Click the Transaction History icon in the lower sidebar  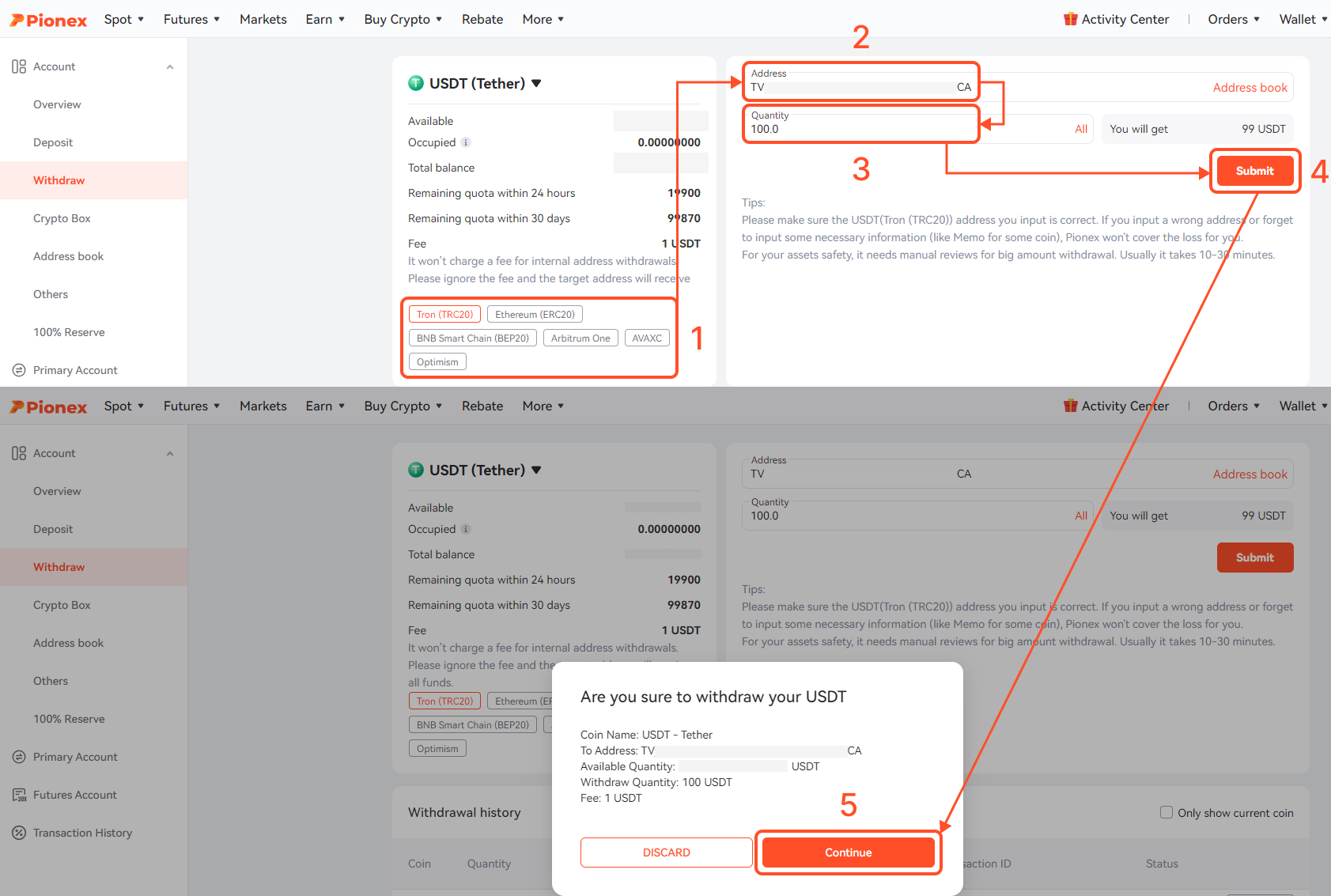pos(19,833)
